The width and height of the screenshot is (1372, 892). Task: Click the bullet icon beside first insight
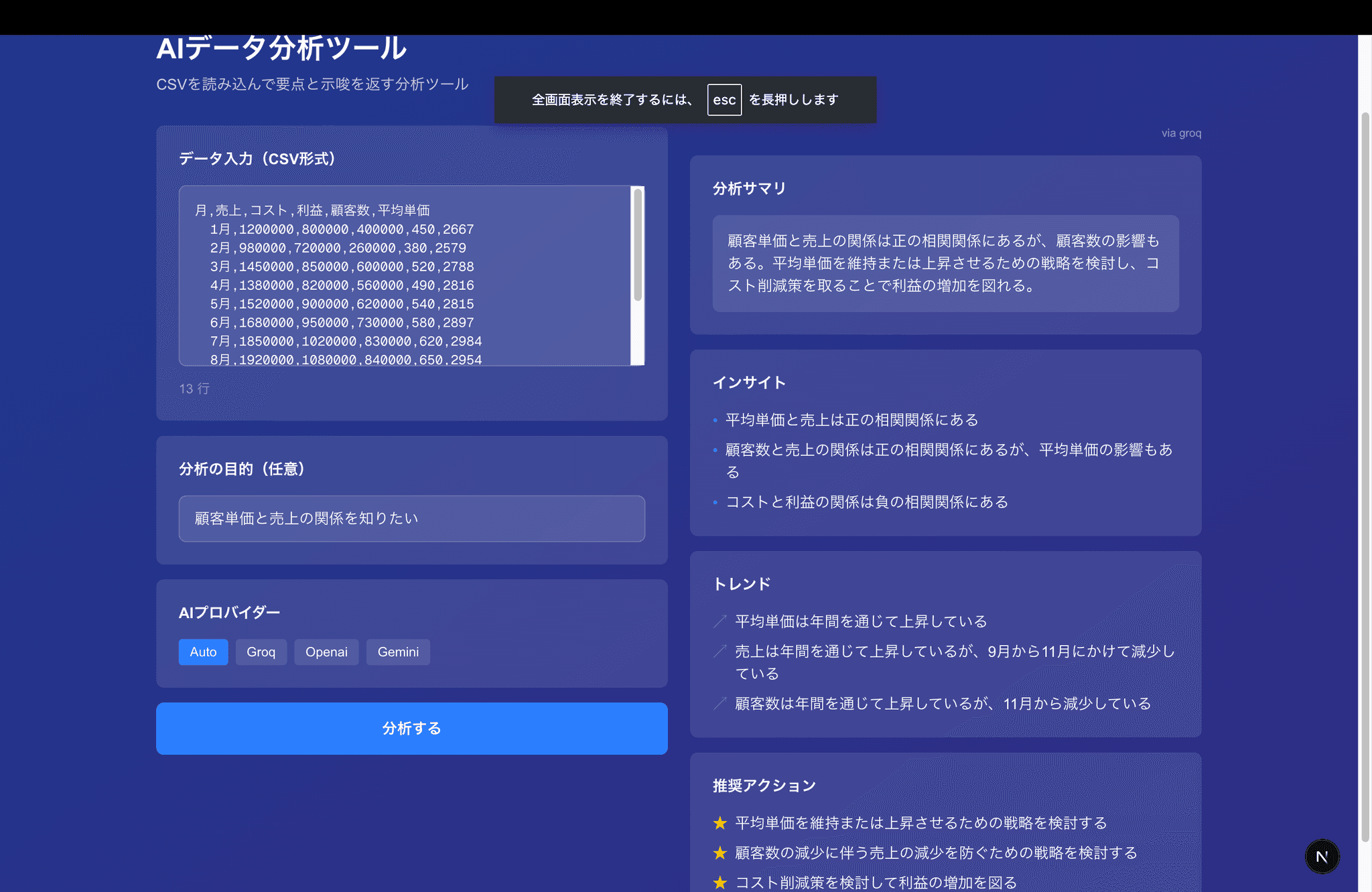[x=714, y=421]
